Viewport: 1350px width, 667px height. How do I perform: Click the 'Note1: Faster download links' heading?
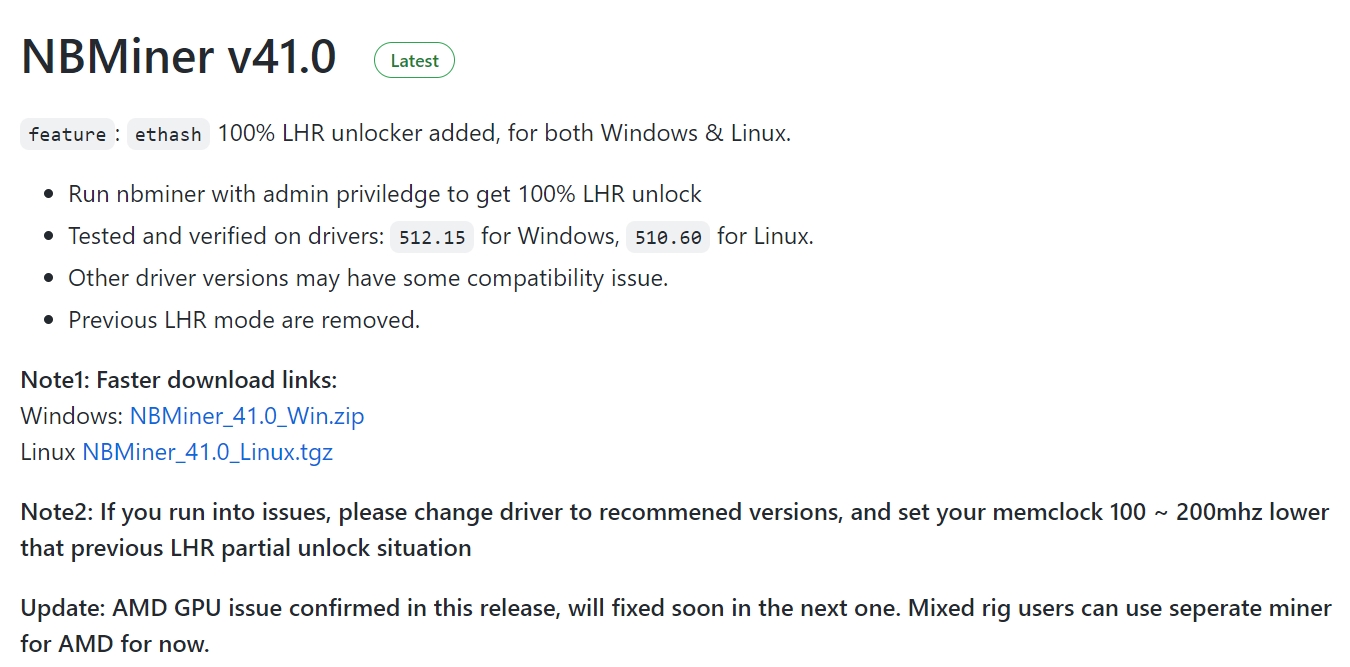(x=179, y=380)
